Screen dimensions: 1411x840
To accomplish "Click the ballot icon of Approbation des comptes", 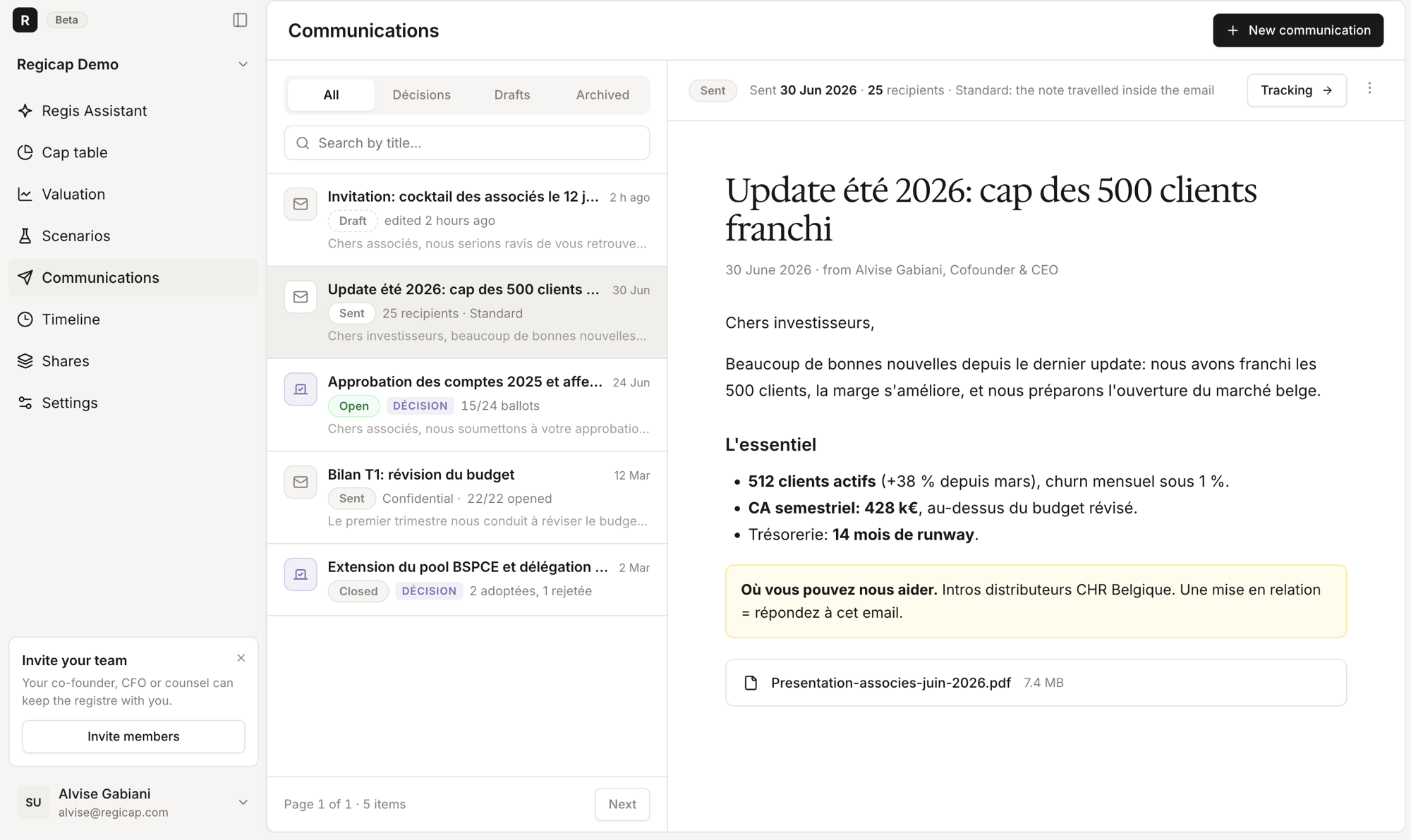I will (x=301, y=389).
